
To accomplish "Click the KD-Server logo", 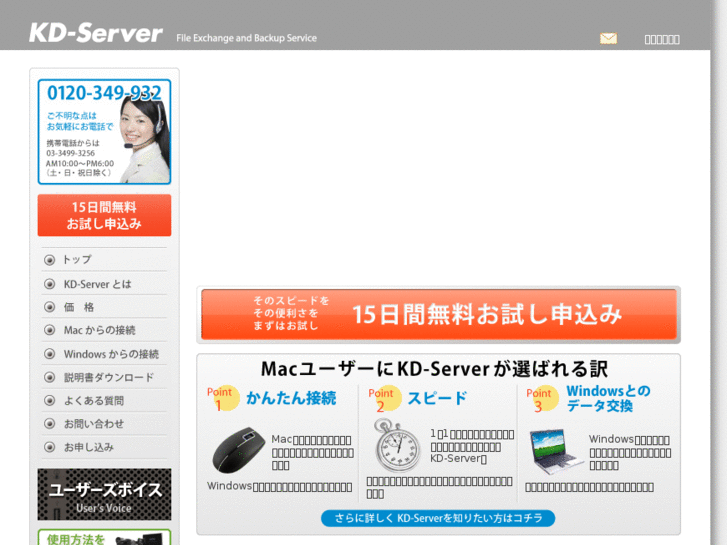I will 96,33.
